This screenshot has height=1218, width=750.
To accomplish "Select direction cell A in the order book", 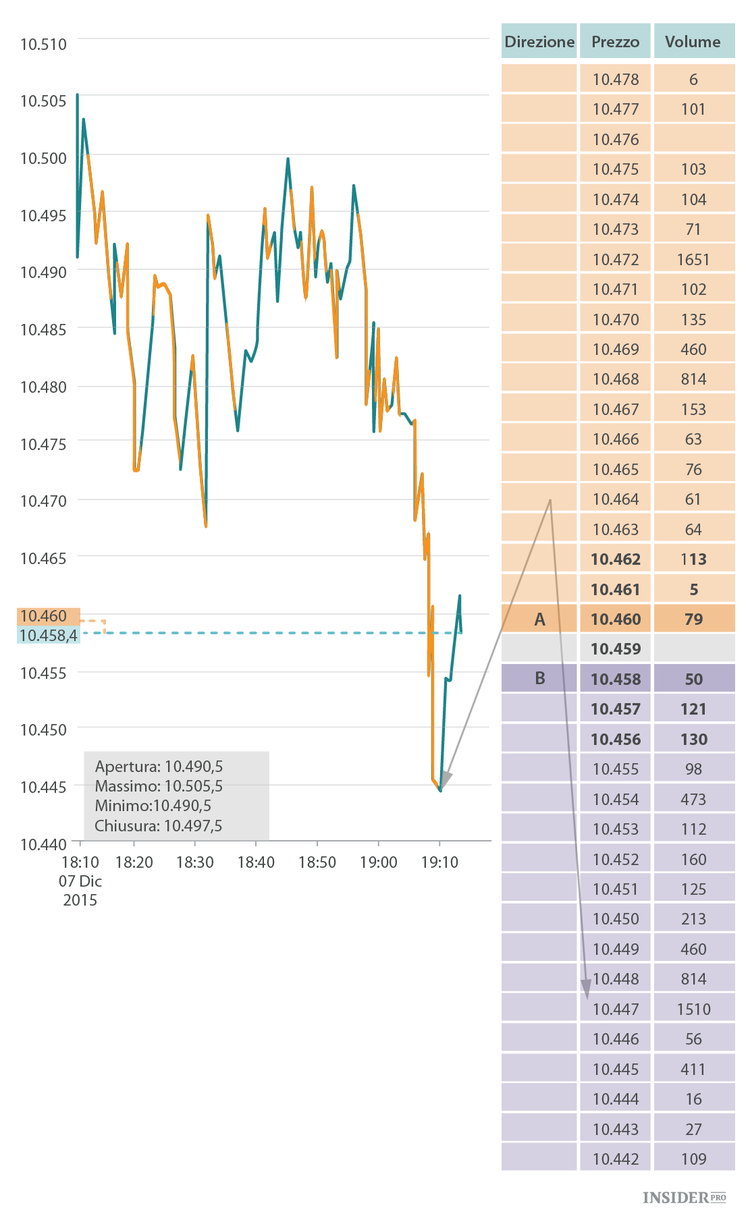I will [539, 619].
